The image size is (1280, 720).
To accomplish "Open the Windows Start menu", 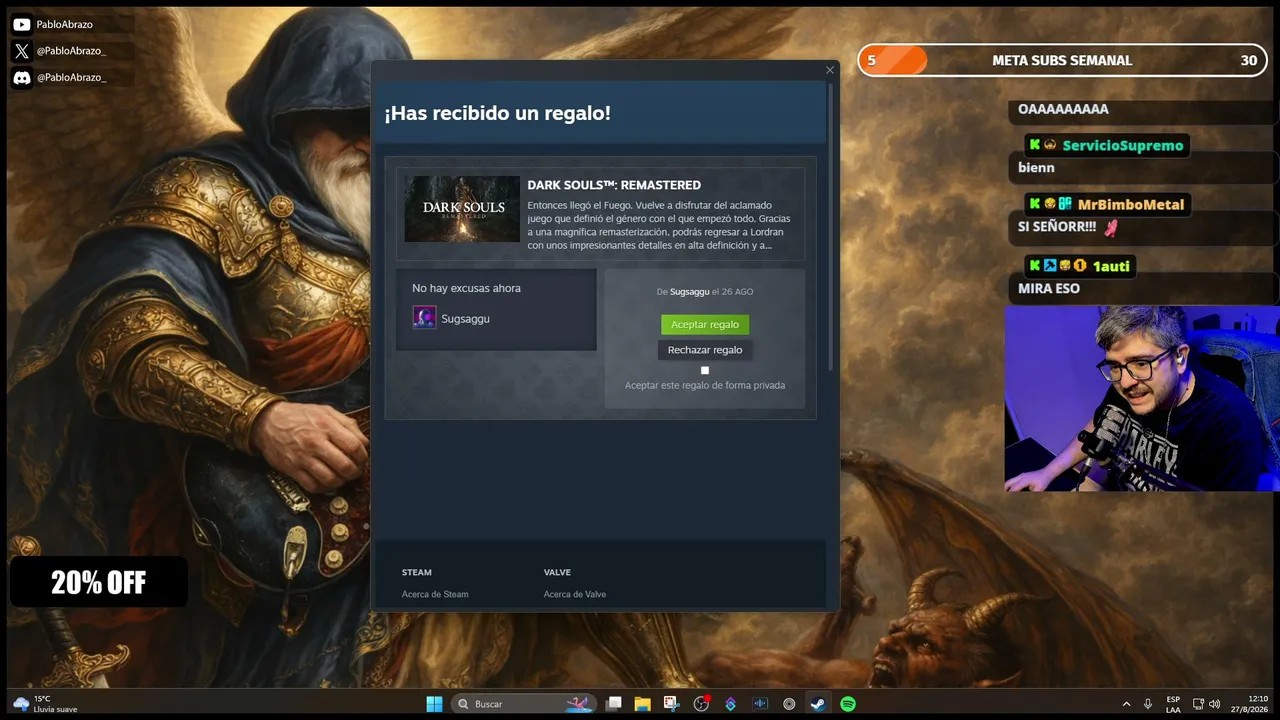I will [x=434, y=704].
